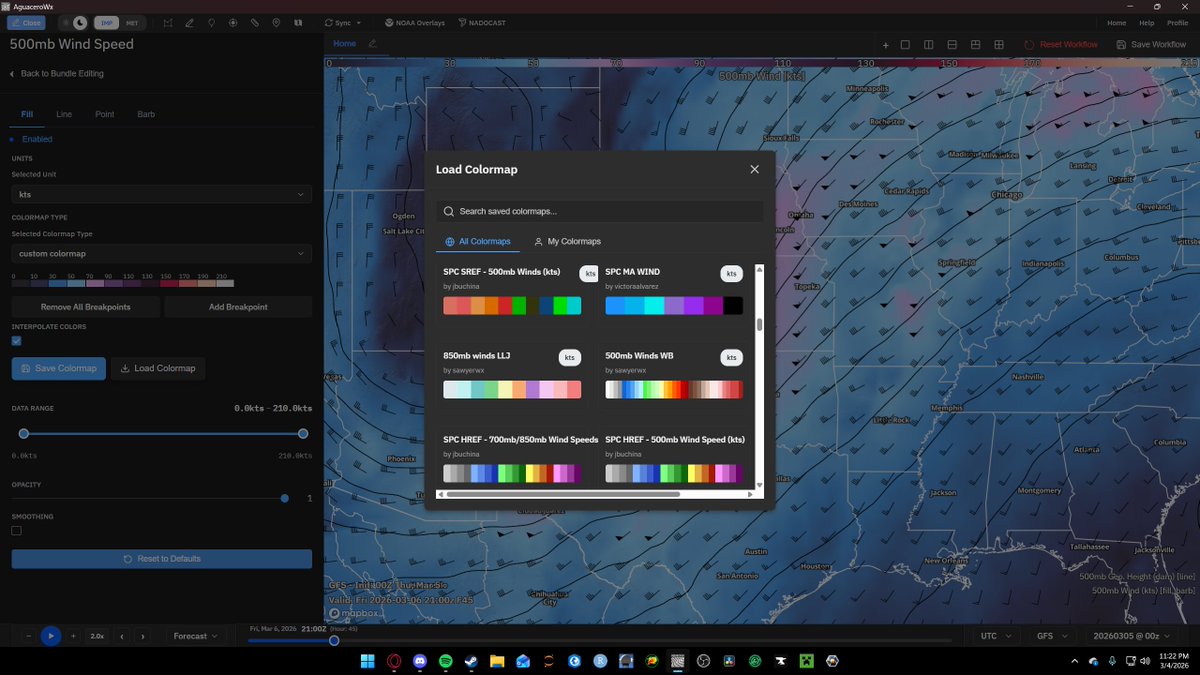
Task: Choose two-row split layout icon
Action: [x=952, y=45]
